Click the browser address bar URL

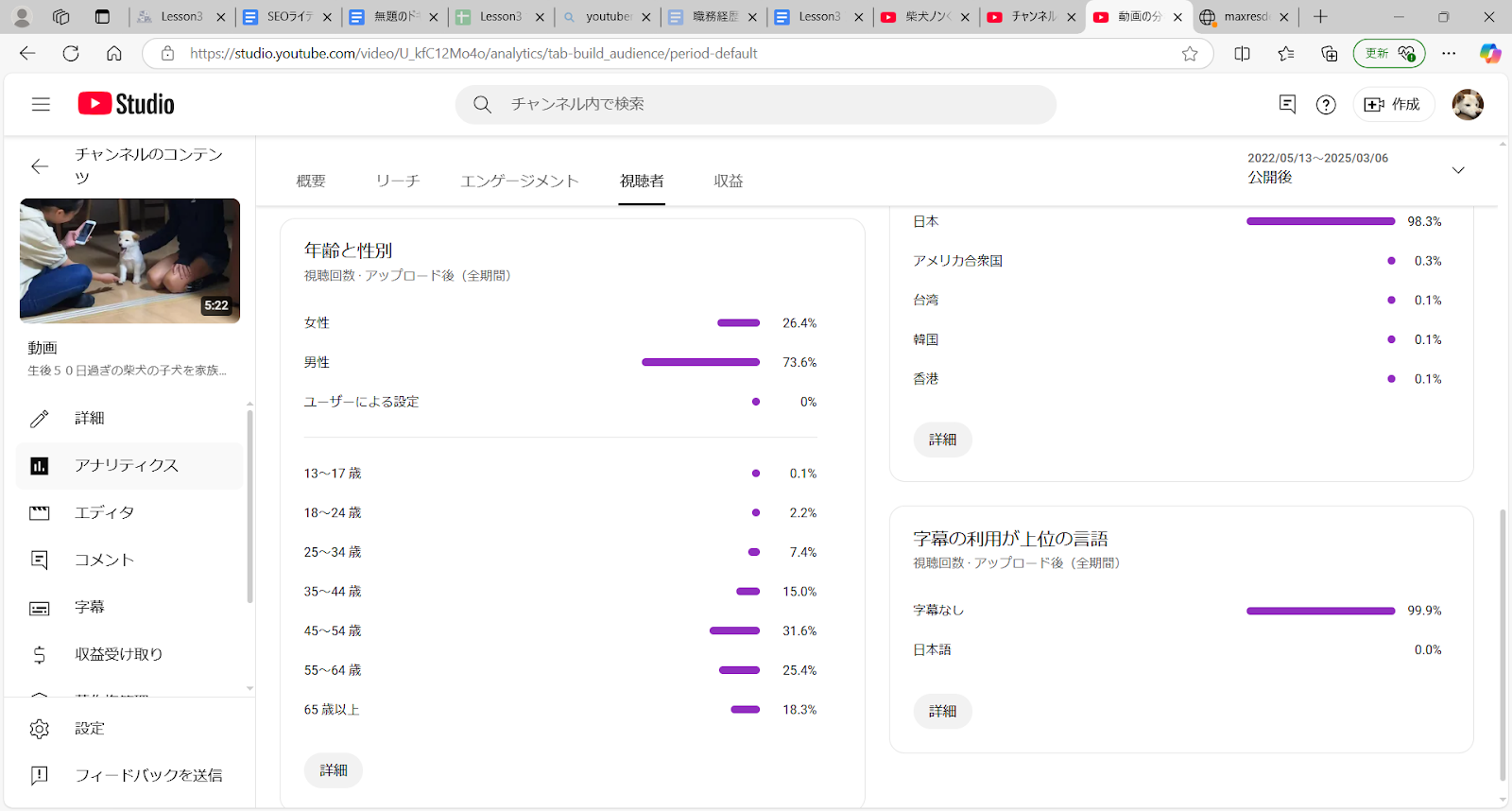(x=473, y=54)
